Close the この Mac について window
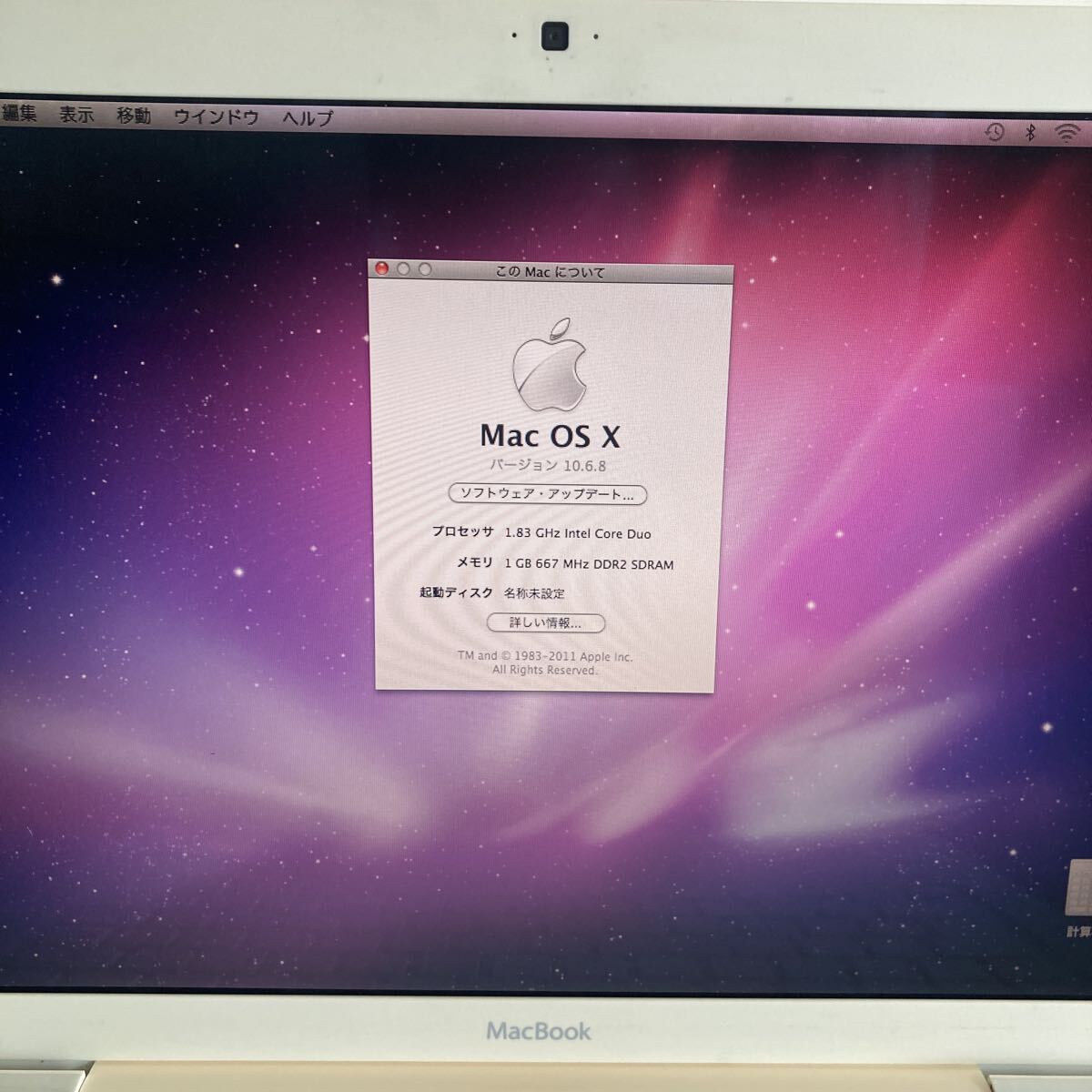1092x1092 pixels. click(382, 268)
